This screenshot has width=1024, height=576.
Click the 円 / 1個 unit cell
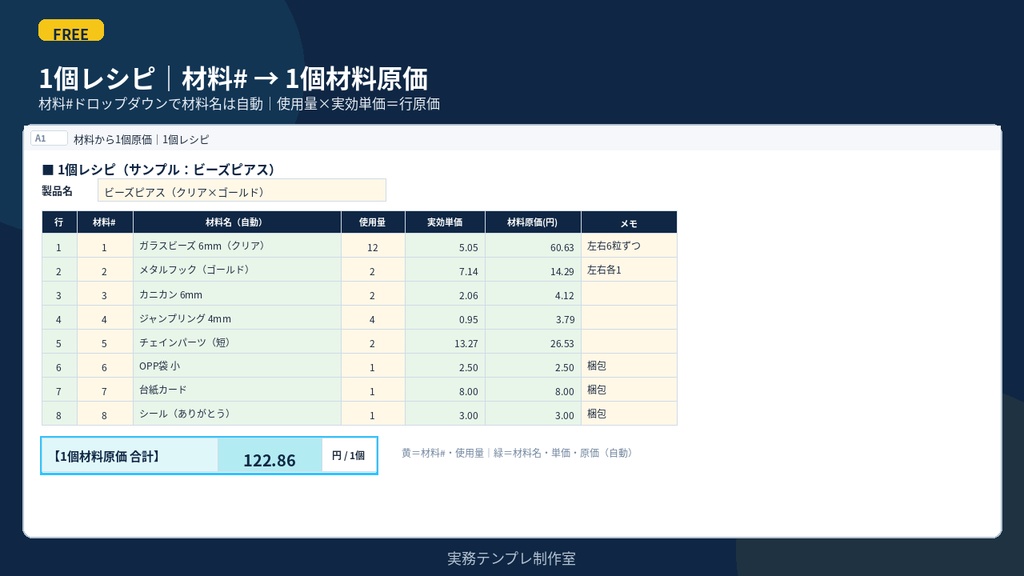(x=349, y=455)
